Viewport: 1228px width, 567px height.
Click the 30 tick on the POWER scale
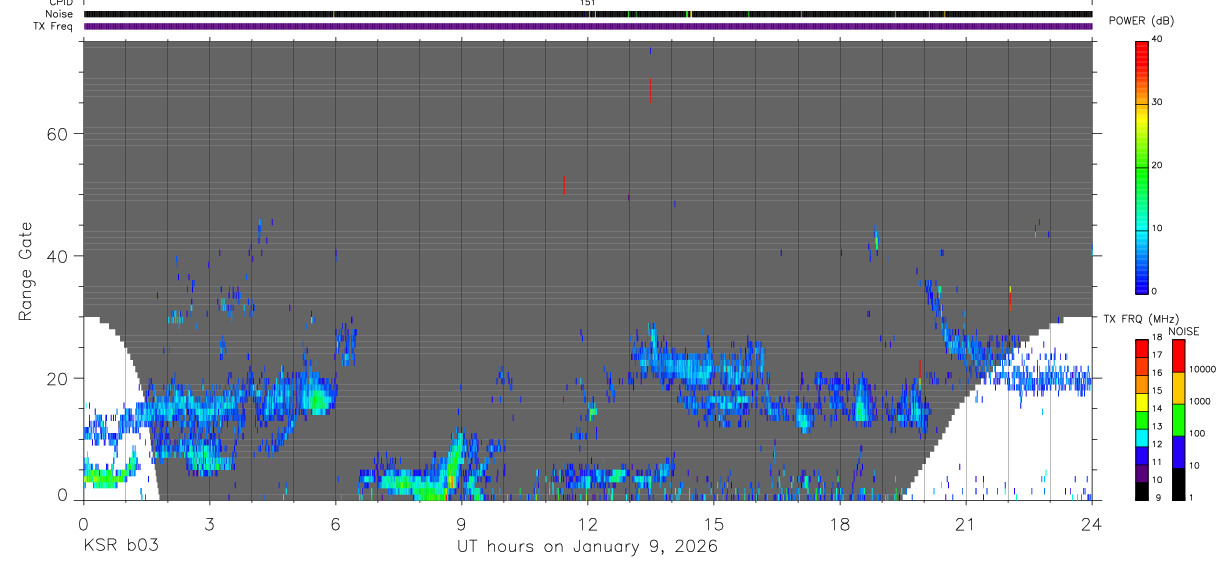coord(1156,103)
